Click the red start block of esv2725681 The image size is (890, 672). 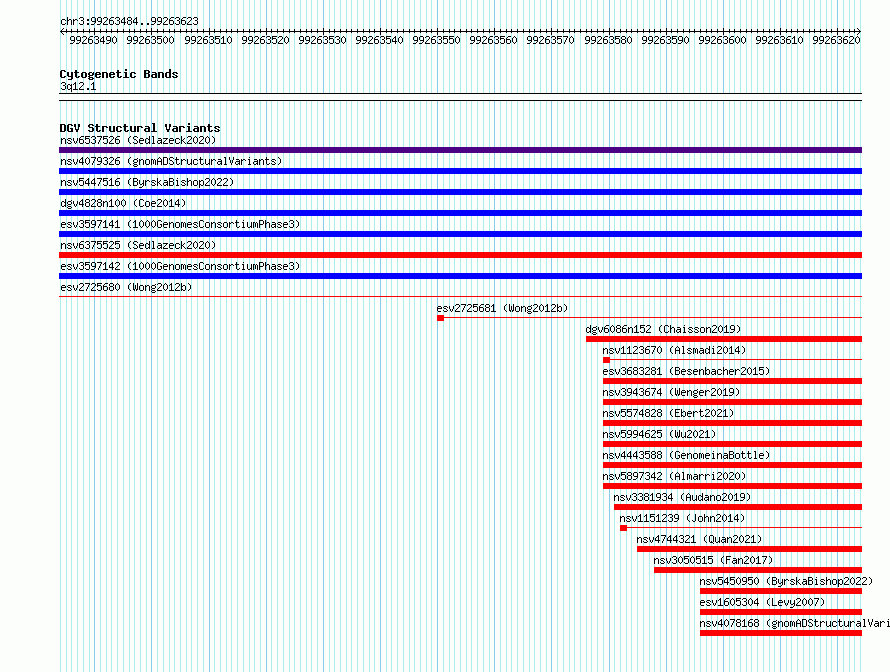pos(440,318)
